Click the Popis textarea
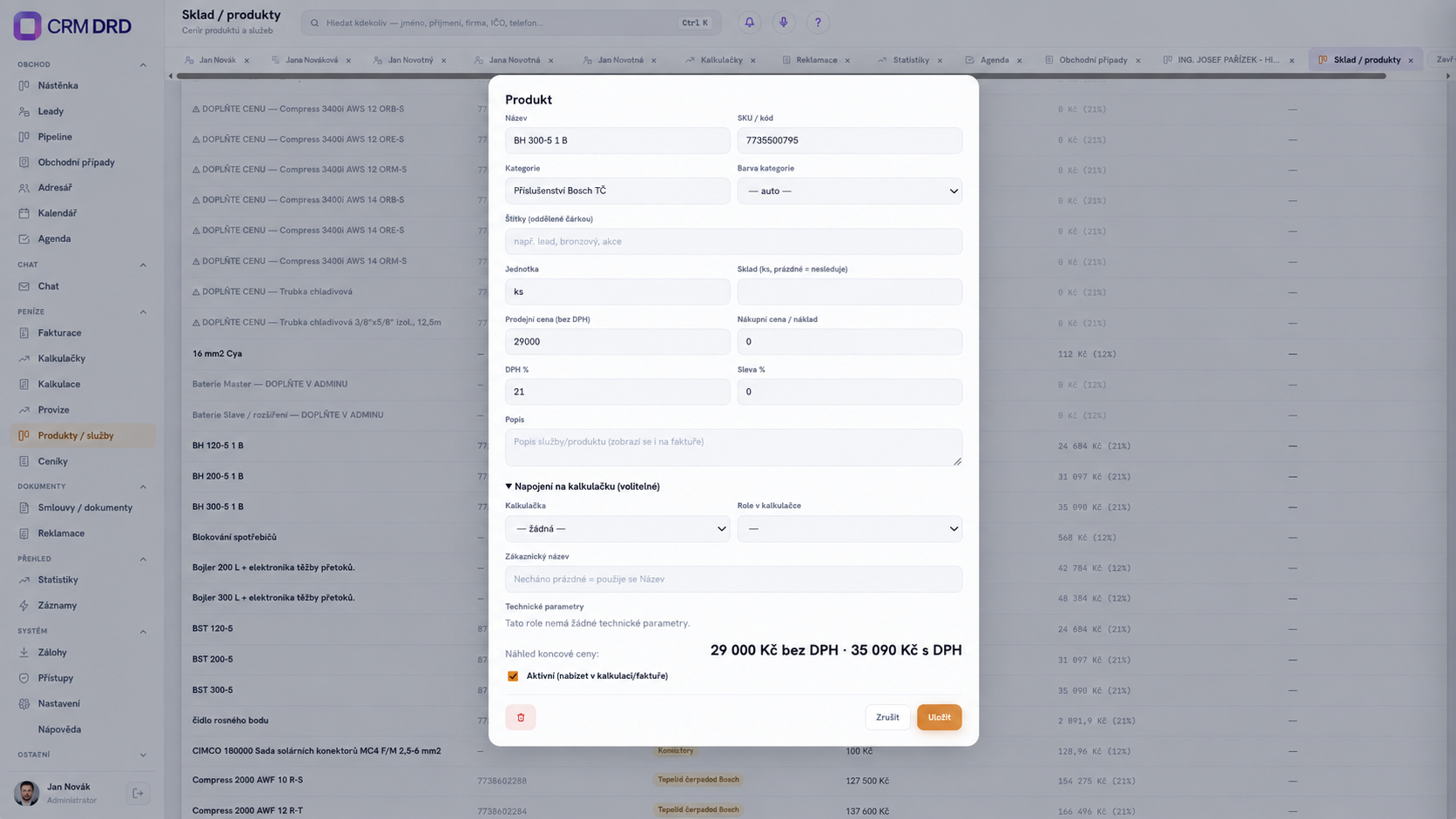Image resolution: width=1456 pixels, height=819 pixels. (x=733, y=447)
